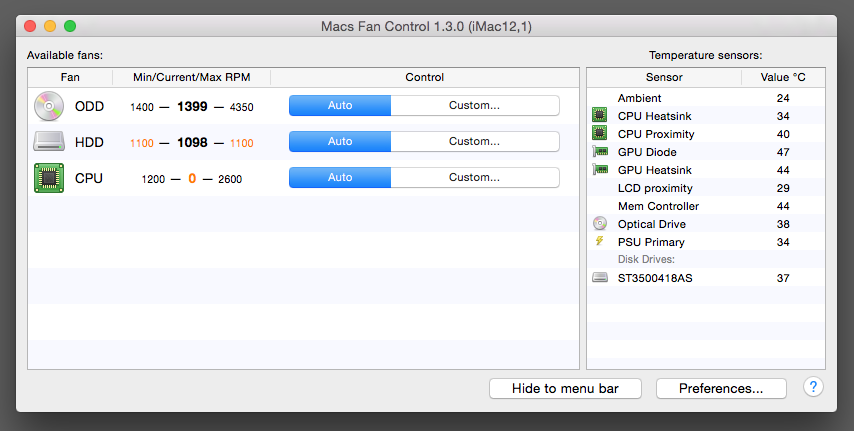
Task: Choose Custom control for CPU fan
Action: pos(474,178)
